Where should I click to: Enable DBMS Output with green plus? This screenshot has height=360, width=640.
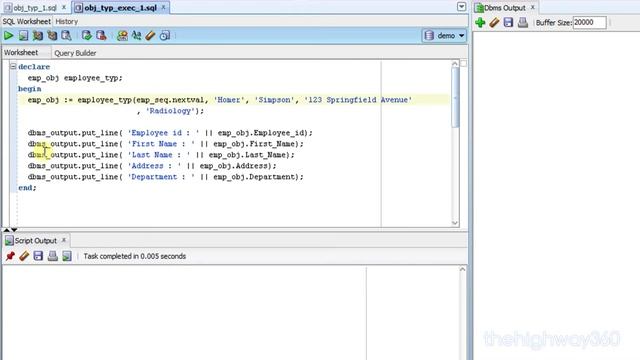[x=480, y=22]
